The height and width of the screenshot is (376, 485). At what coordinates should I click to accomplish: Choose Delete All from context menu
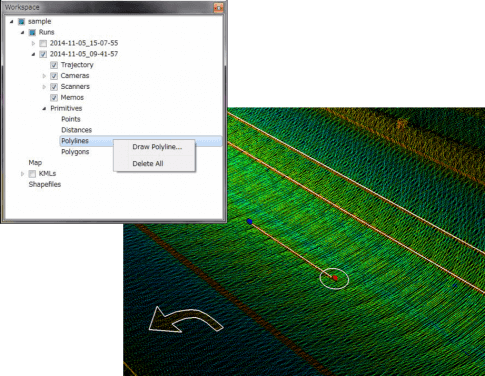point(148,164)
